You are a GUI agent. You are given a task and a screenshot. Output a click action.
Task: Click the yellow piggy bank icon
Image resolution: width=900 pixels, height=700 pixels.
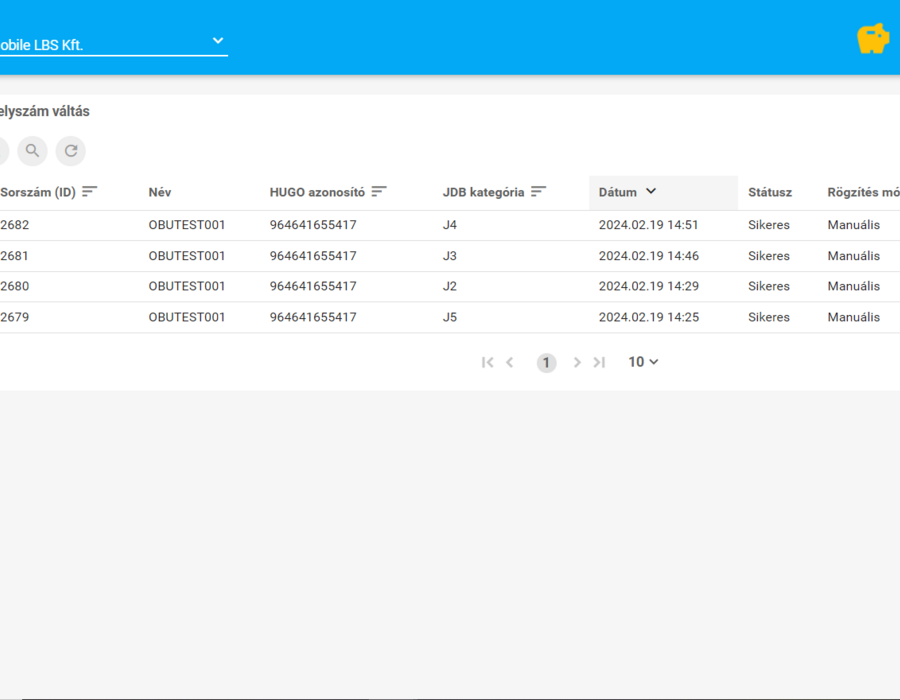point(873,39)
